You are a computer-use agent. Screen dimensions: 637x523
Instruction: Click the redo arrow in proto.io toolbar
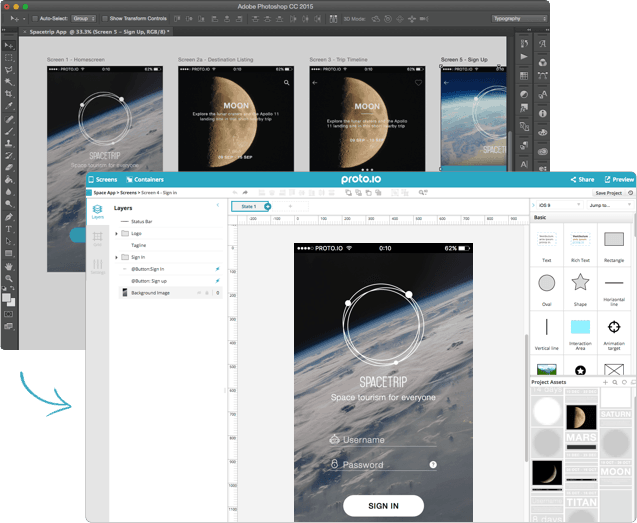coord(245,193)
